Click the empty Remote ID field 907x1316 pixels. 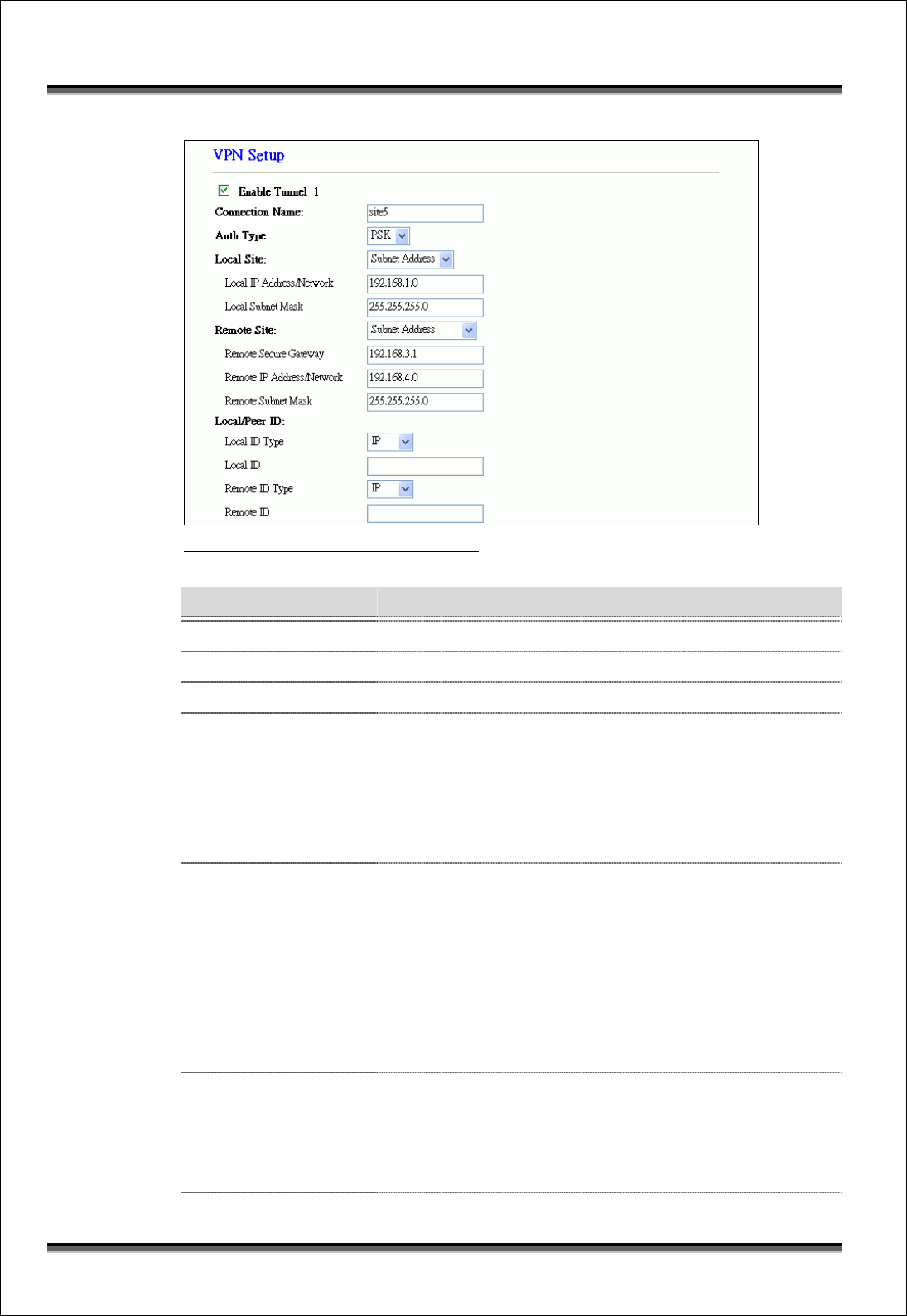[425, 513]
